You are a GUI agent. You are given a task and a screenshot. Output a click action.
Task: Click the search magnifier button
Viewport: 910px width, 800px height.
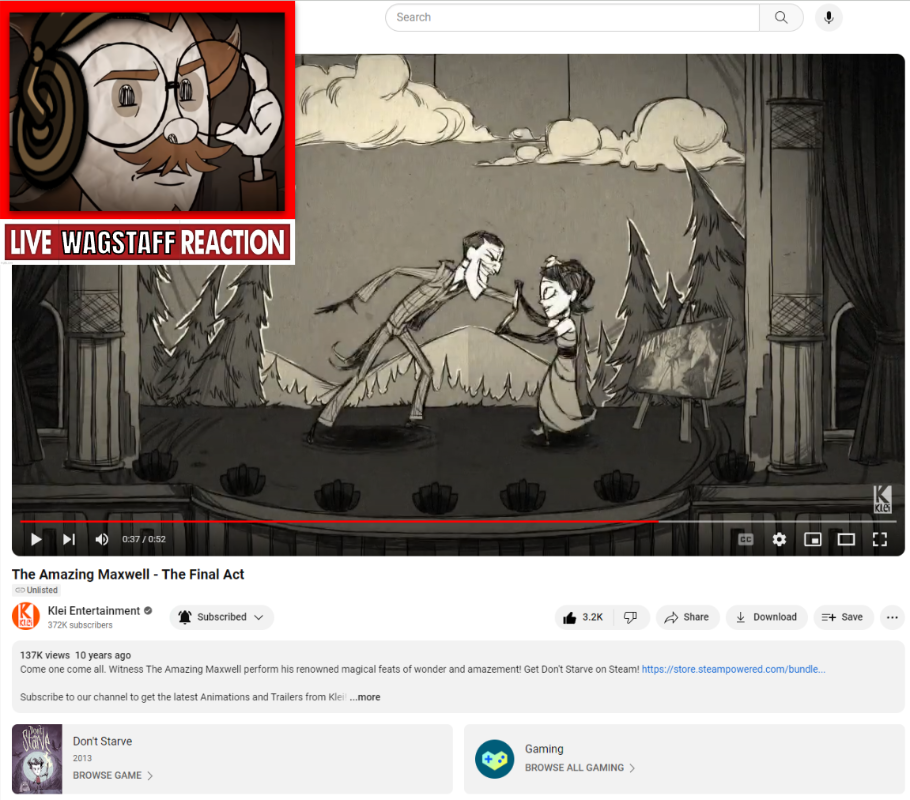pyautogui.click(x=781, y=17)
